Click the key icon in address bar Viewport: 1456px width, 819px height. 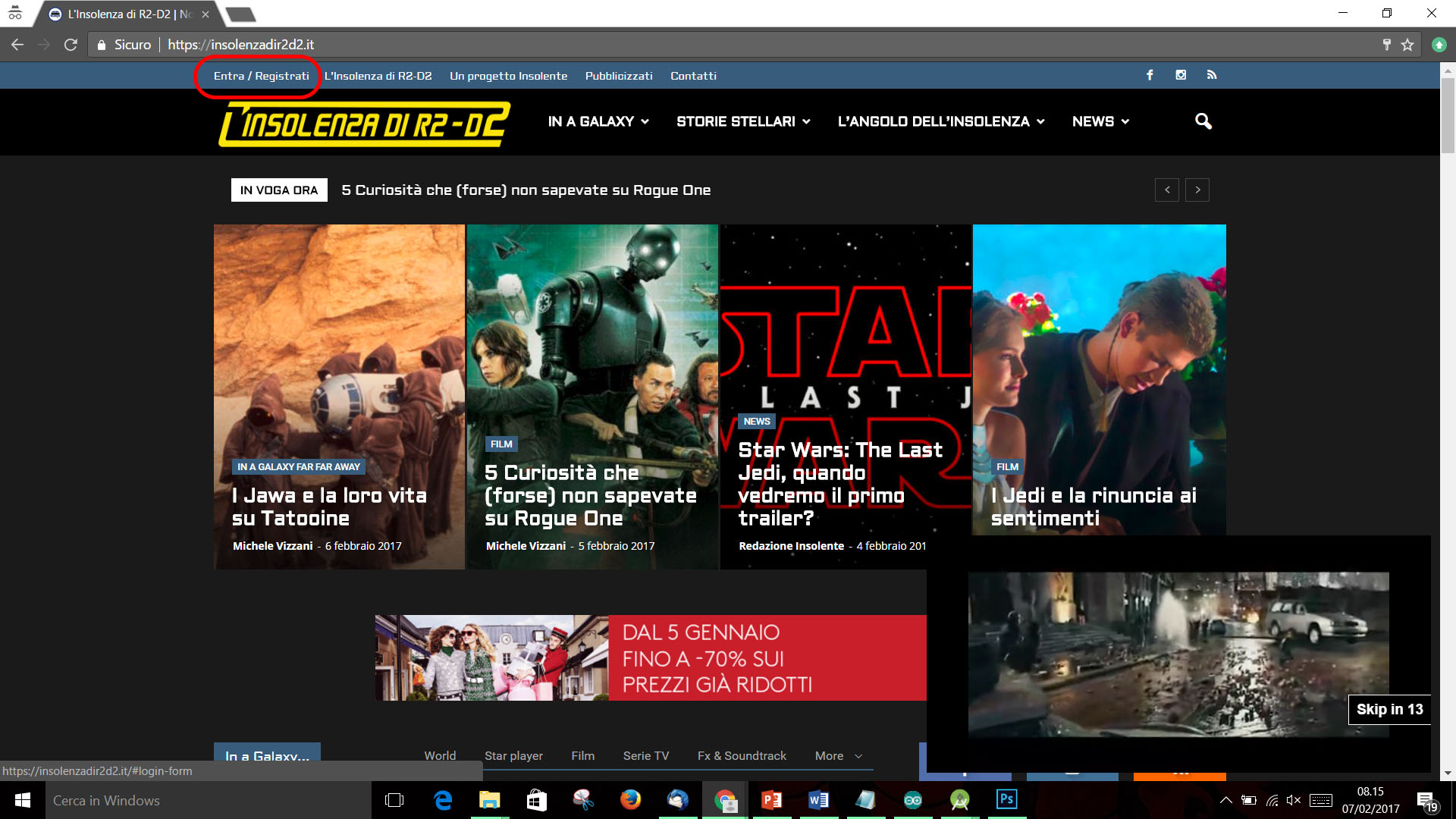(1386, 45)
